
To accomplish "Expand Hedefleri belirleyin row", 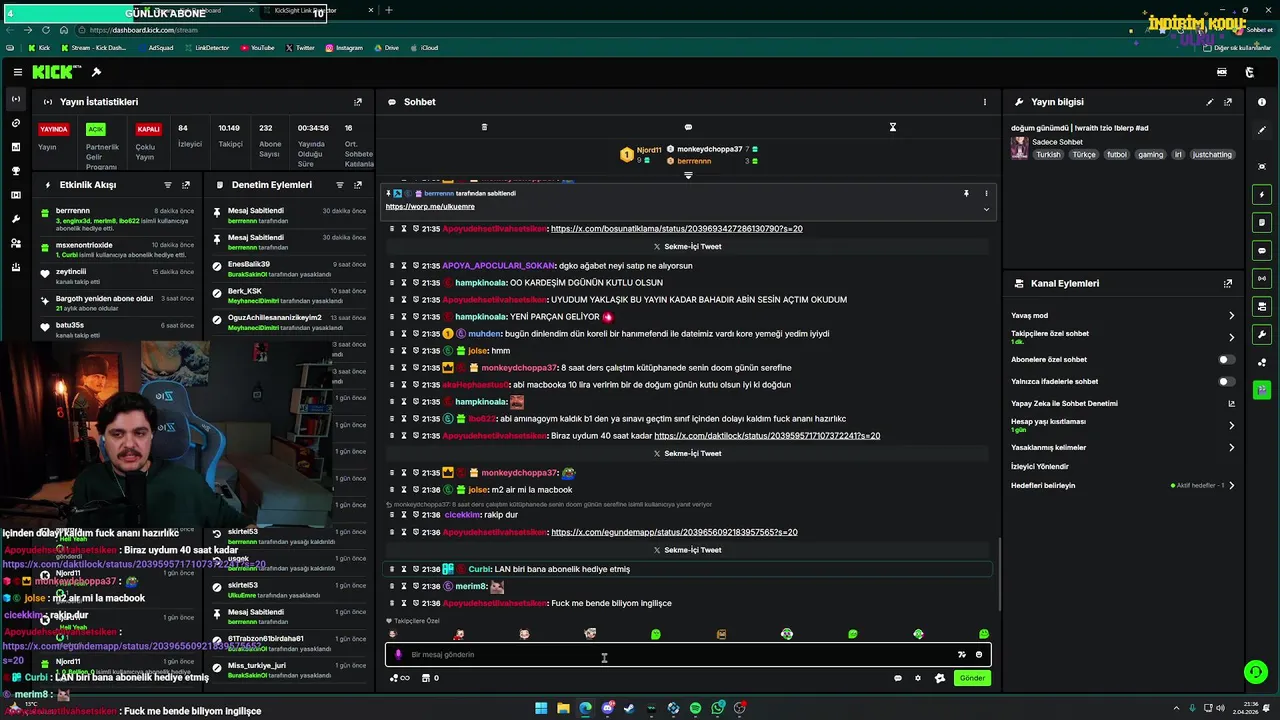I will coord(1232,486).
